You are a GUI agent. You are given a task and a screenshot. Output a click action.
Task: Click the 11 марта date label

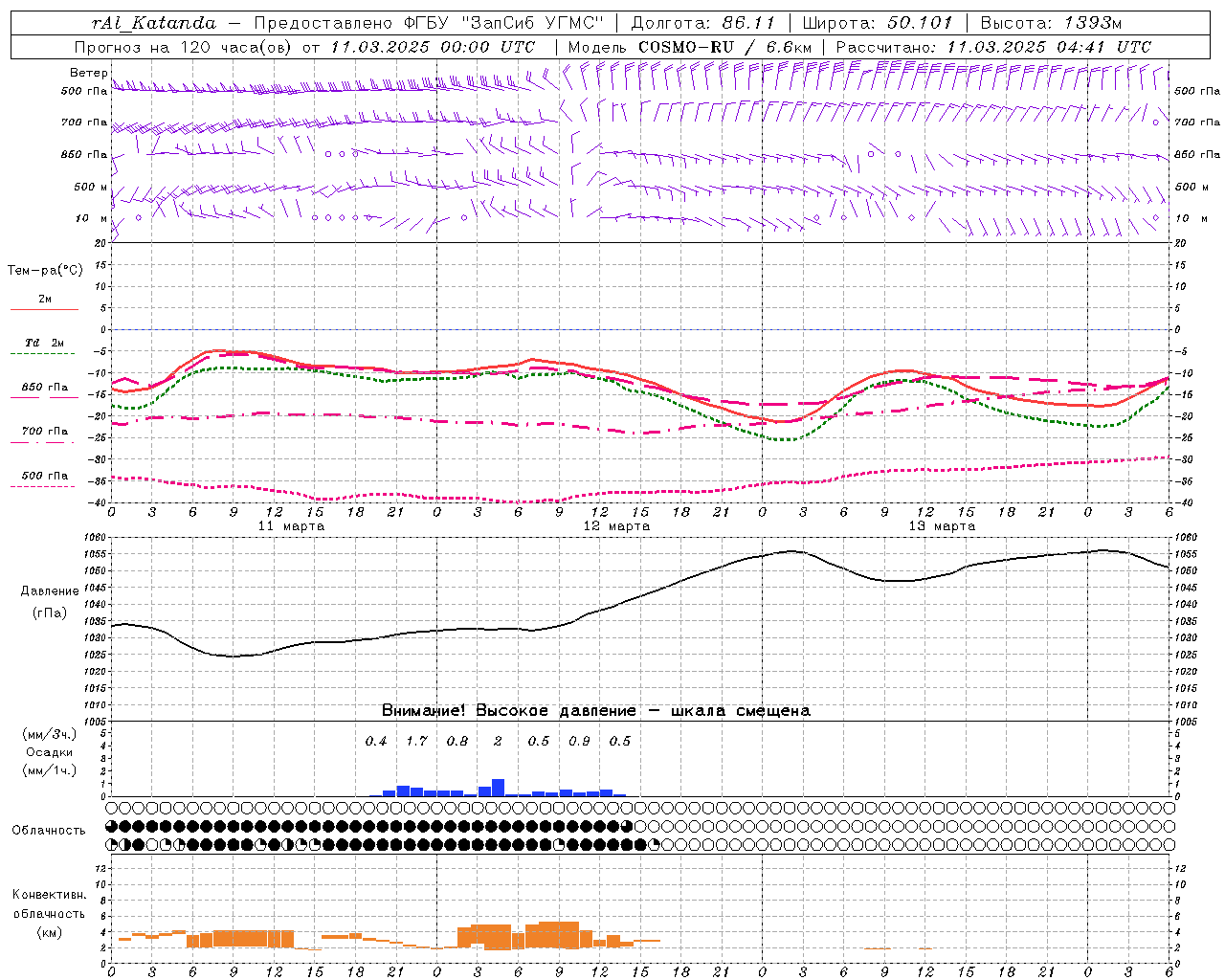point(291,526)
